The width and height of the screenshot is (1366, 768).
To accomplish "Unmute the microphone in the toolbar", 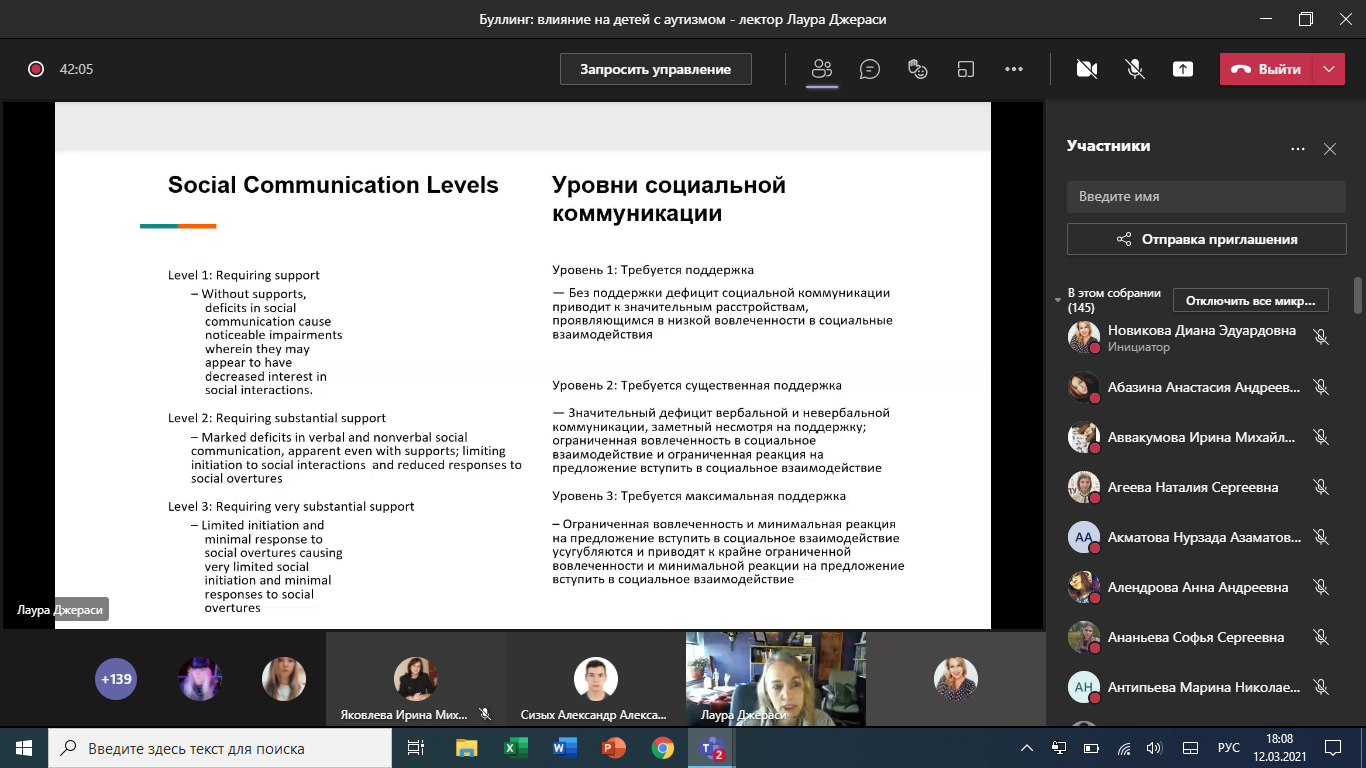I will [x=1135, y=69].
